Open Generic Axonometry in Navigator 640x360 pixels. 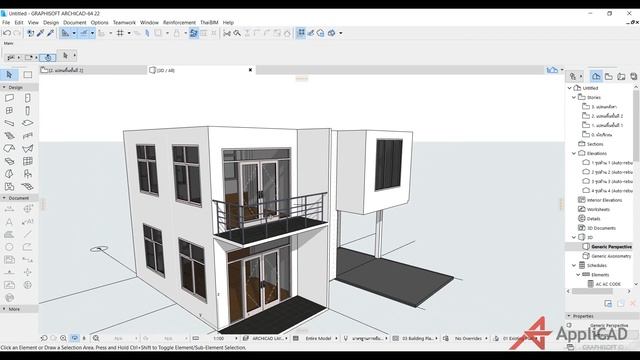(611, 256)
